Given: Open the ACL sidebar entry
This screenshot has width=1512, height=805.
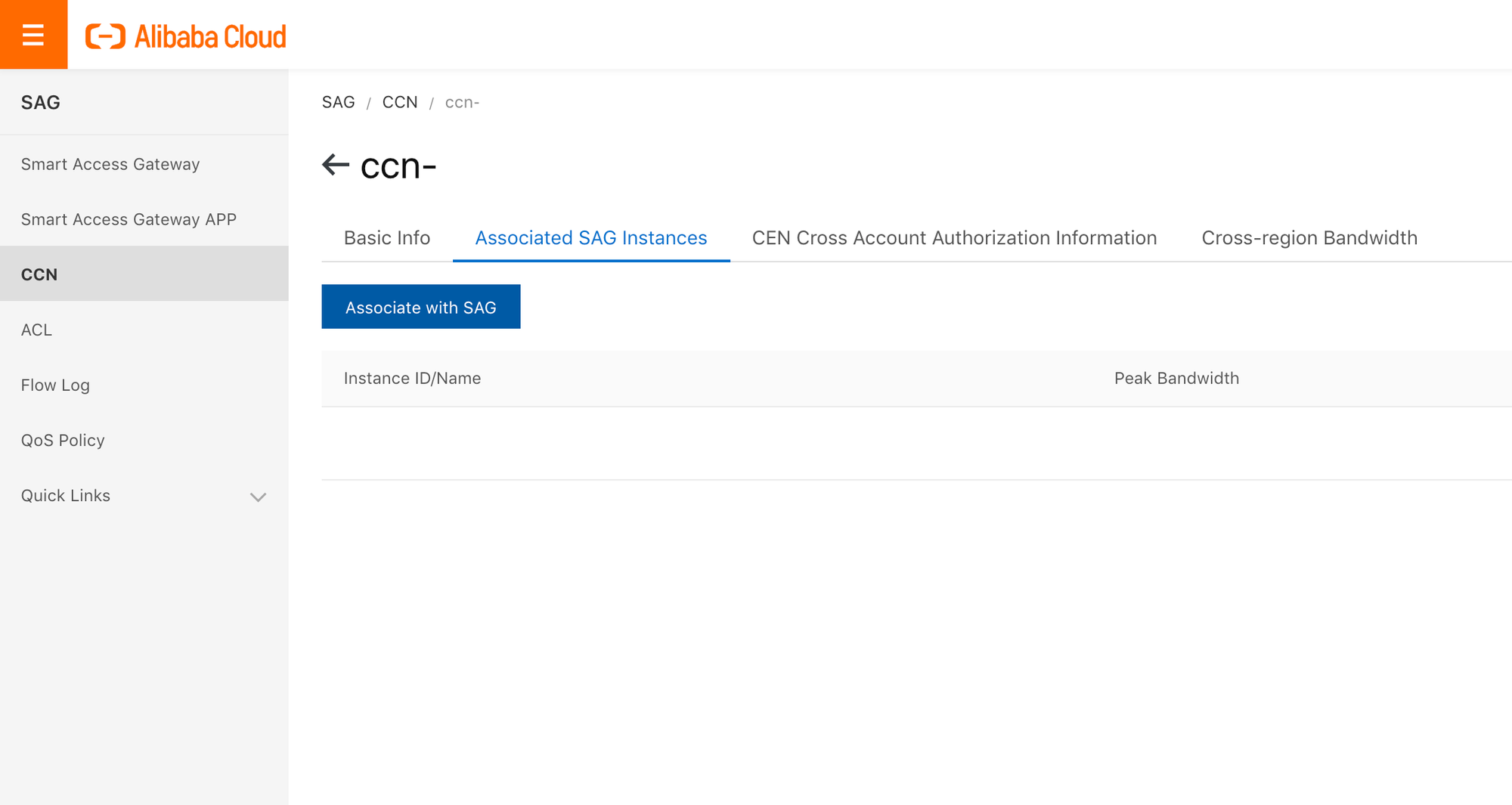Looking at the screenshot, I should pyautogui.click(x=36, y=330).
